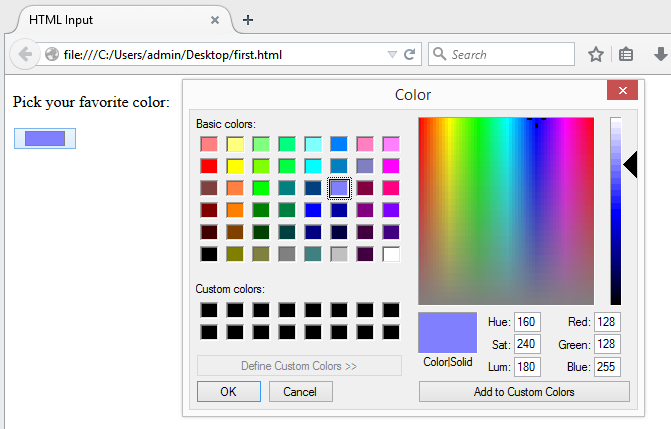Select the black basic color swatch

click(x=209, y=254)
